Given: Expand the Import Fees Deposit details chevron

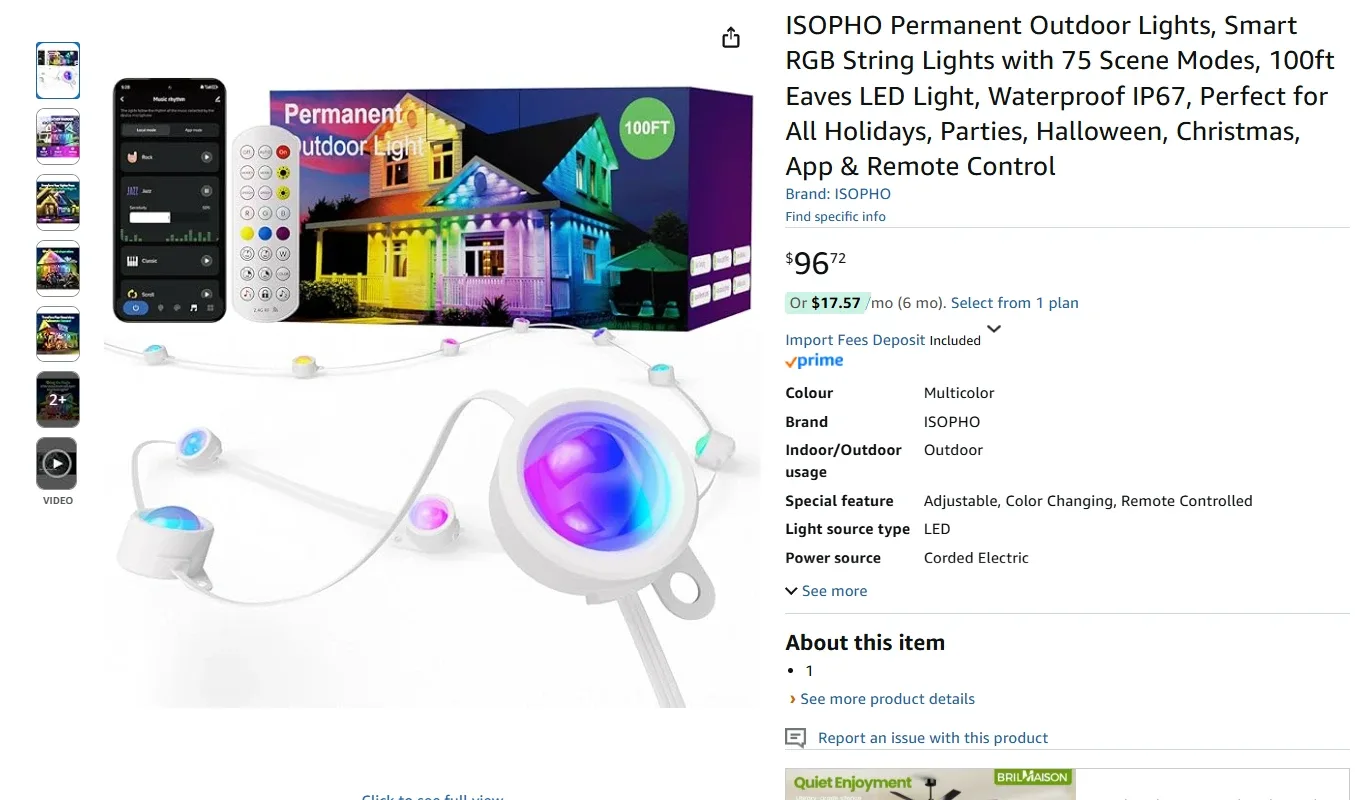Looking at the screenshot, I should [x=993, y=328].
